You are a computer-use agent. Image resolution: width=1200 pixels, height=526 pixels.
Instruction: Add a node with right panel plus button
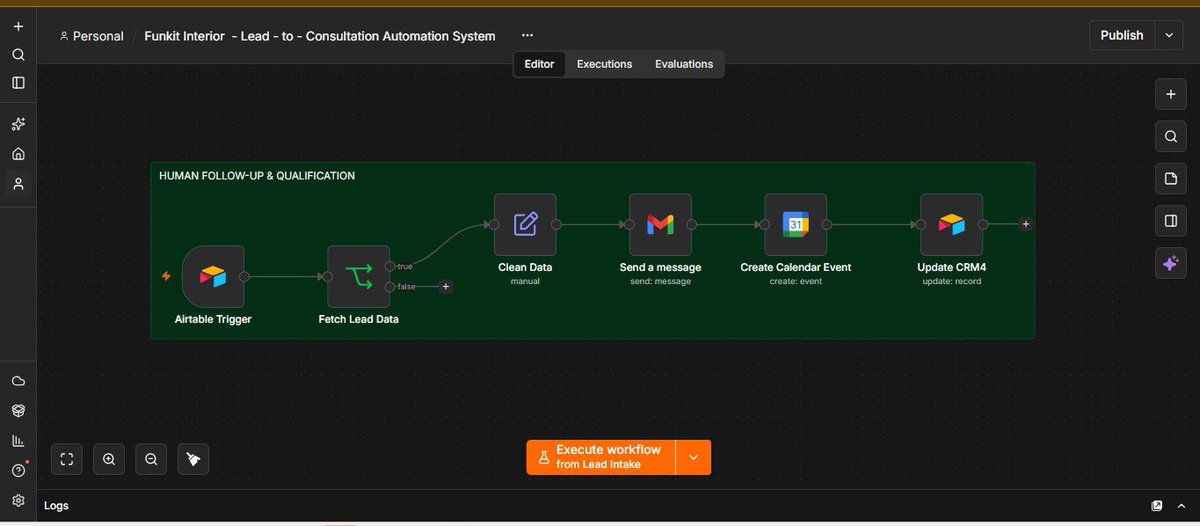point(1170,94)
